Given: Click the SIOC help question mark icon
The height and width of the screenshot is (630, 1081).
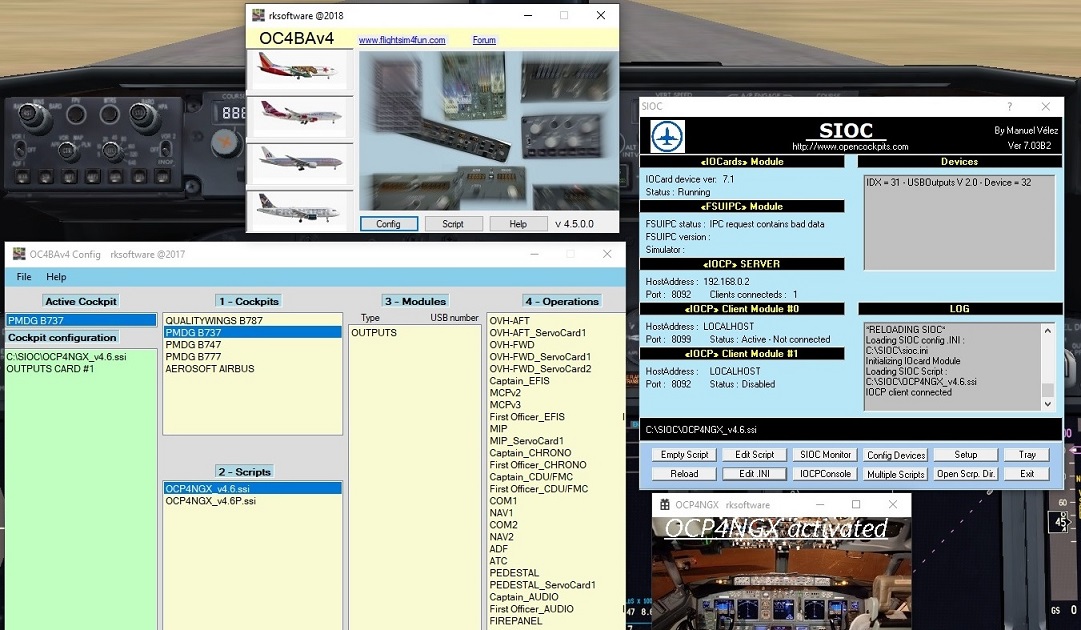Looking at the screenshot, I should pos(1009,106).
